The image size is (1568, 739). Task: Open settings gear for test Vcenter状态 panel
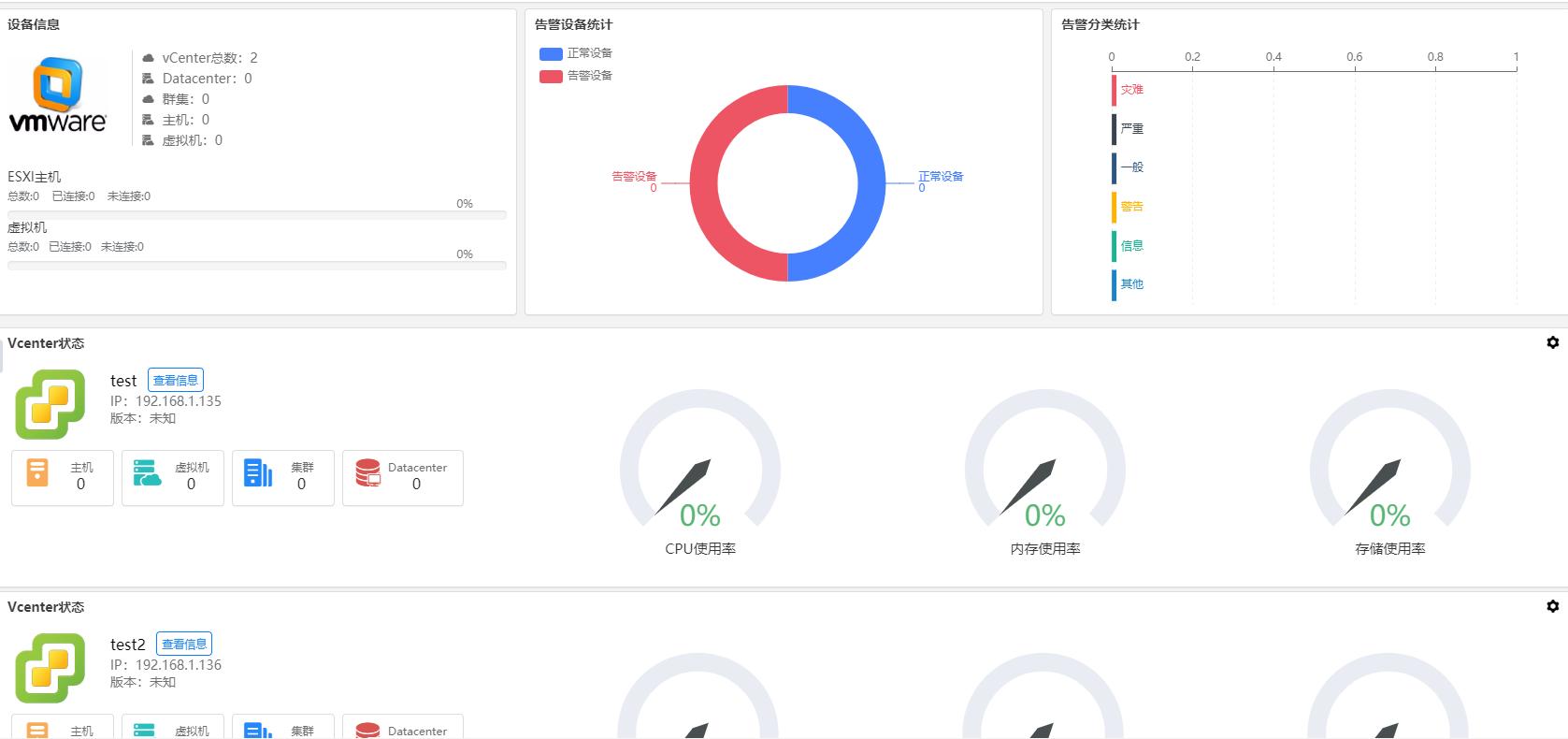click(1553, 342)
